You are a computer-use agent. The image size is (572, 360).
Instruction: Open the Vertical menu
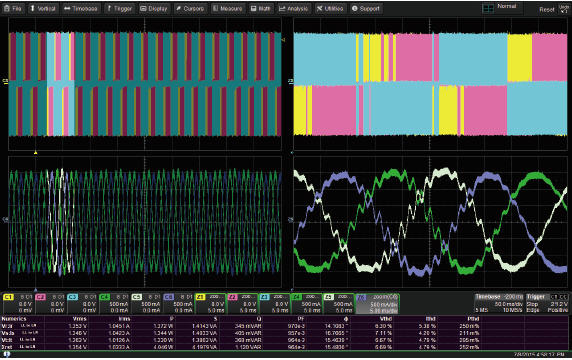43,8
